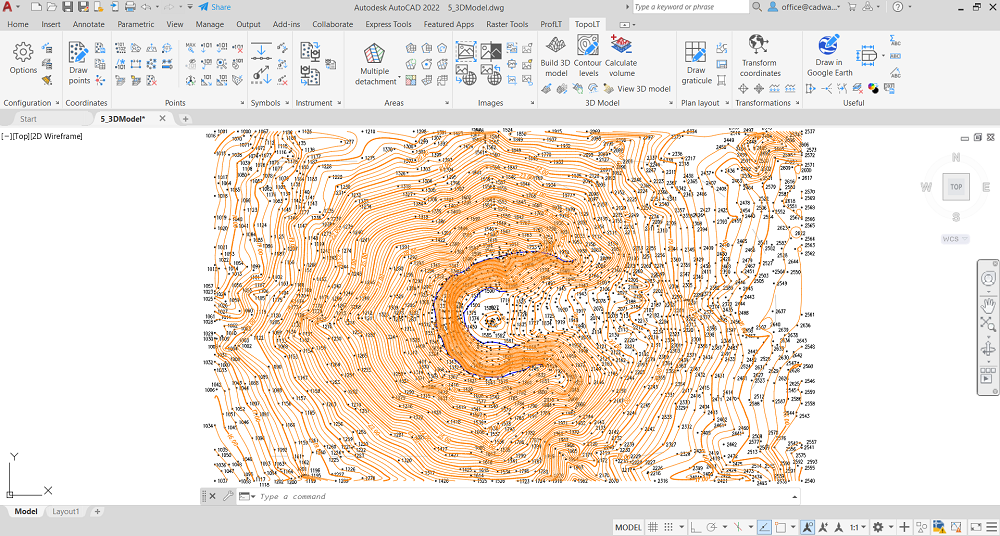Image resolution: width=1000 pixels, height=536 pixels.
Task: Switch to the Layout1 tab
Action: coord(66,512)
